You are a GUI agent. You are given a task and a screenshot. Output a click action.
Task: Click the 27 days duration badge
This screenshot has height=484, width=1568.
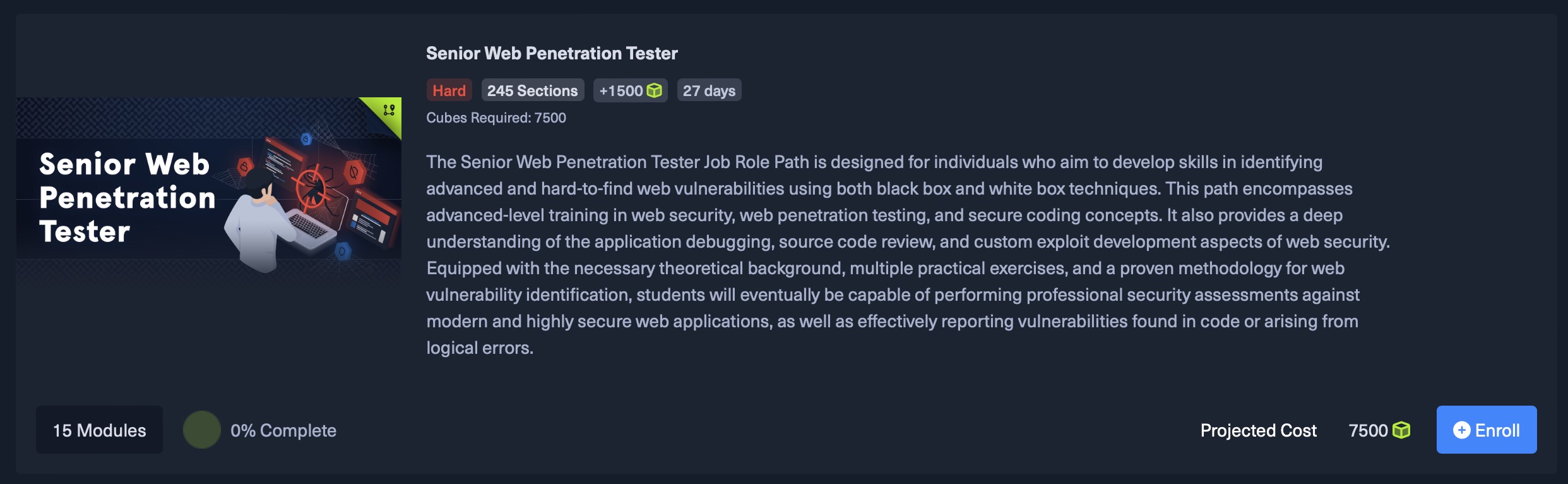[x=709, y=90]
